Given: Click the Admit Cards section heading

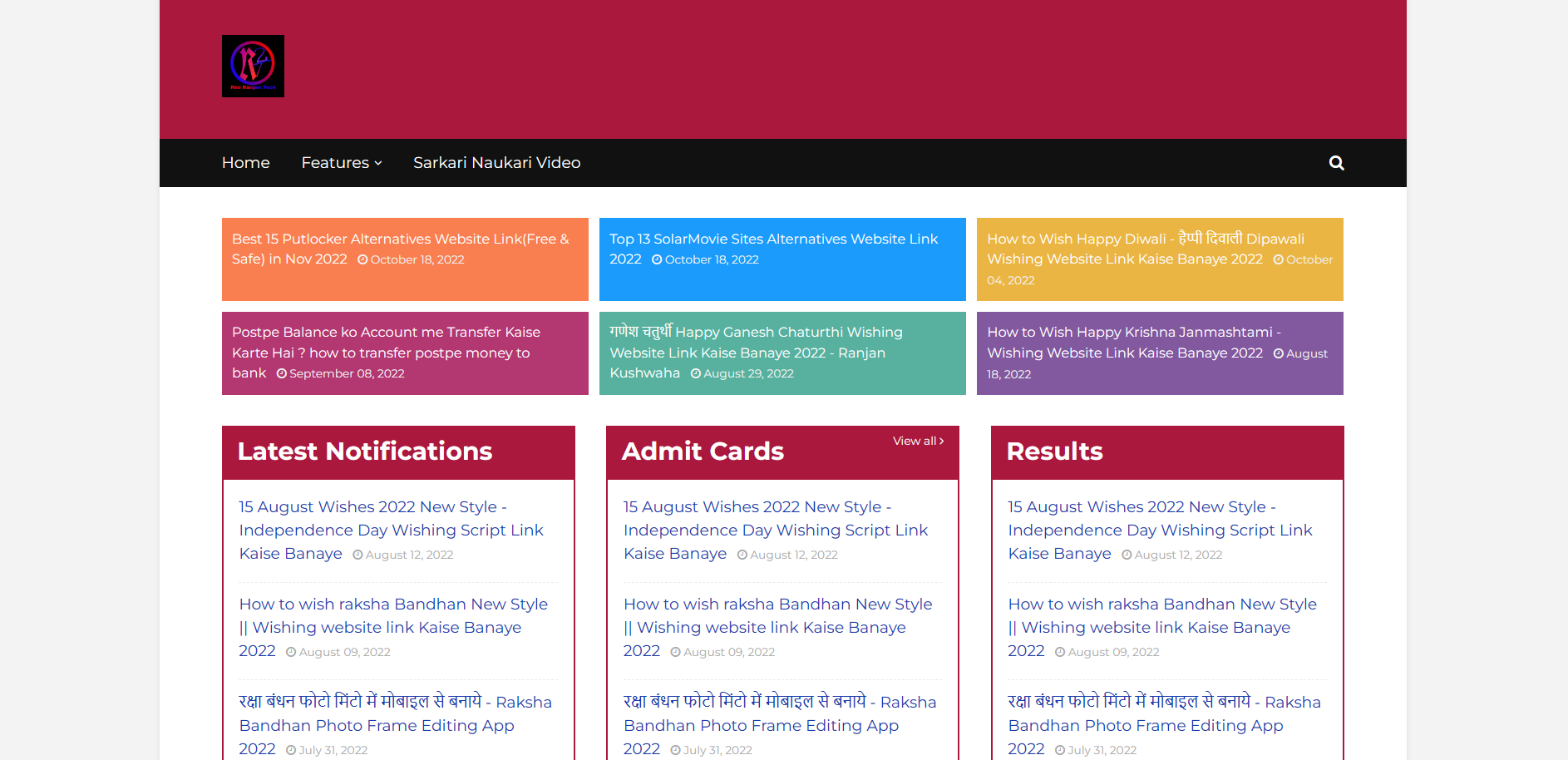Looking at the screenshot, I should click(x=703, y=452).
